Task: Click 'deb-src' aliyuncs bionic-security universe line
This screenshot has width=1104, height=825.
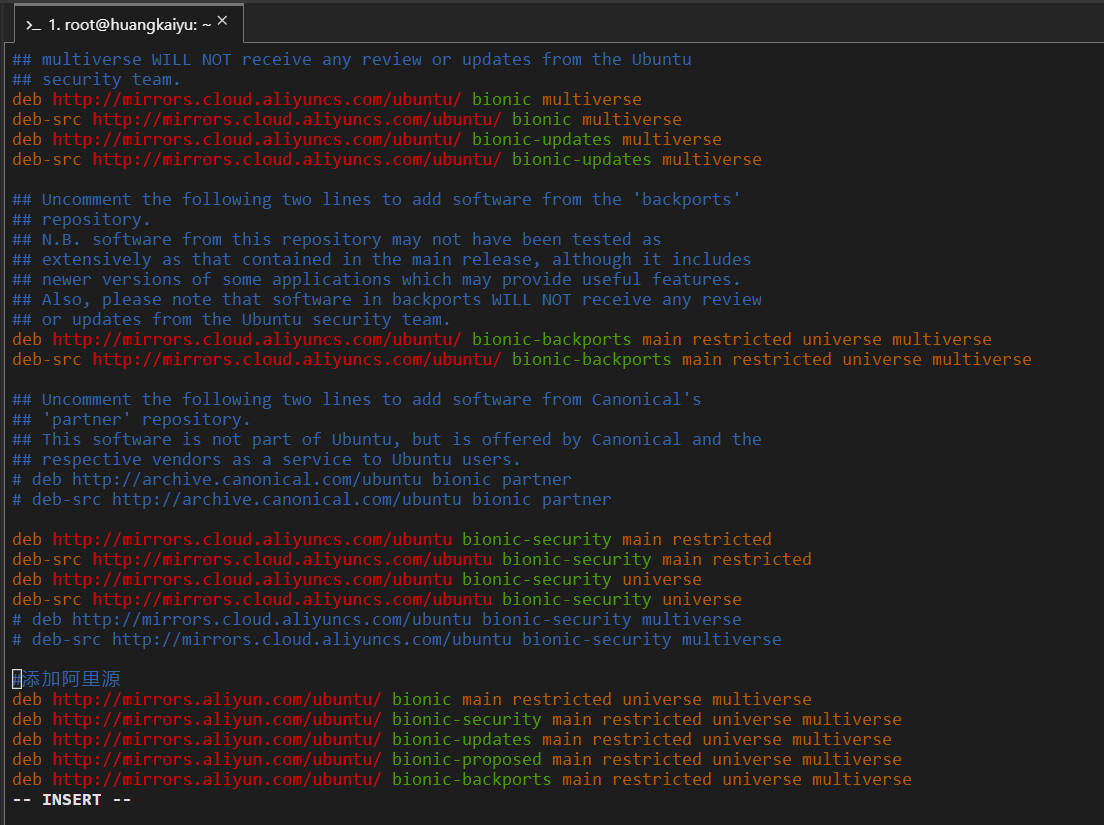Action: 377,599
